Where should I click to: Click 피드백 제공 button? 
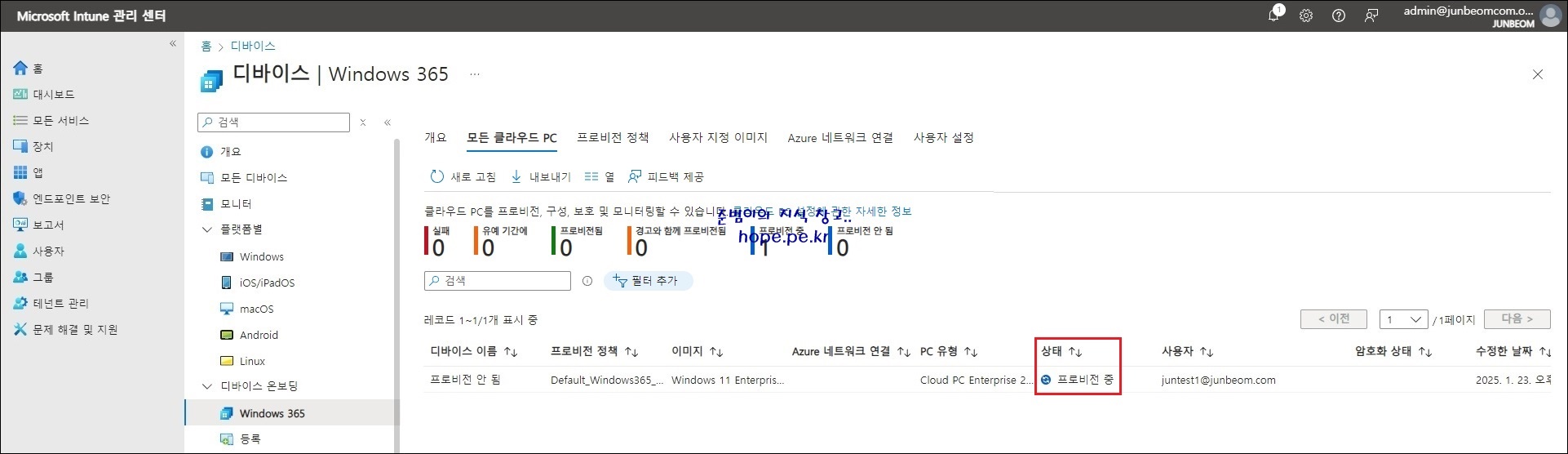[665, 177]
